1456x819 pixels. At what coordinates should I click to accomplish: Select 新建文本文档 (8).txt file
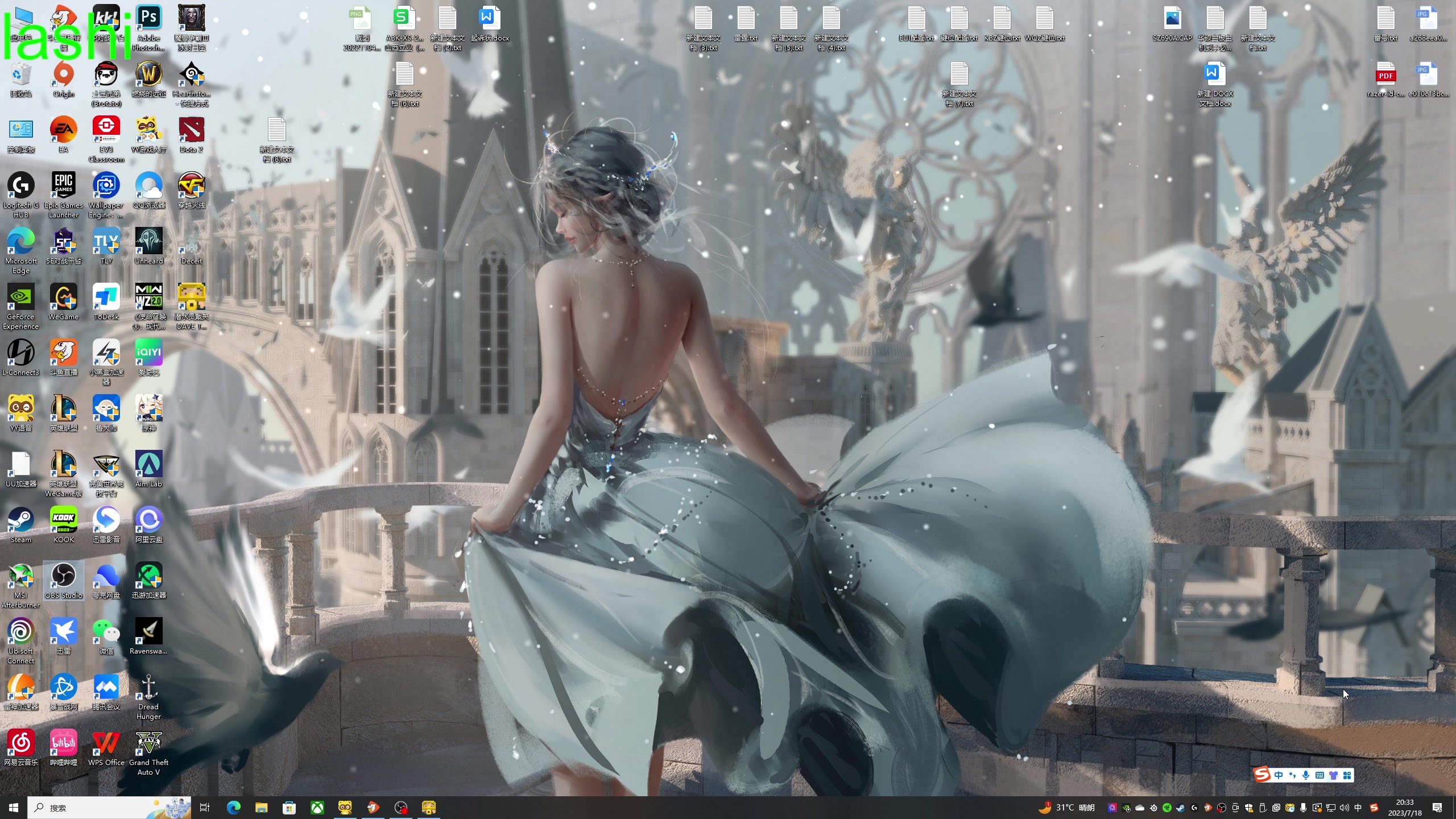[276, 140]
